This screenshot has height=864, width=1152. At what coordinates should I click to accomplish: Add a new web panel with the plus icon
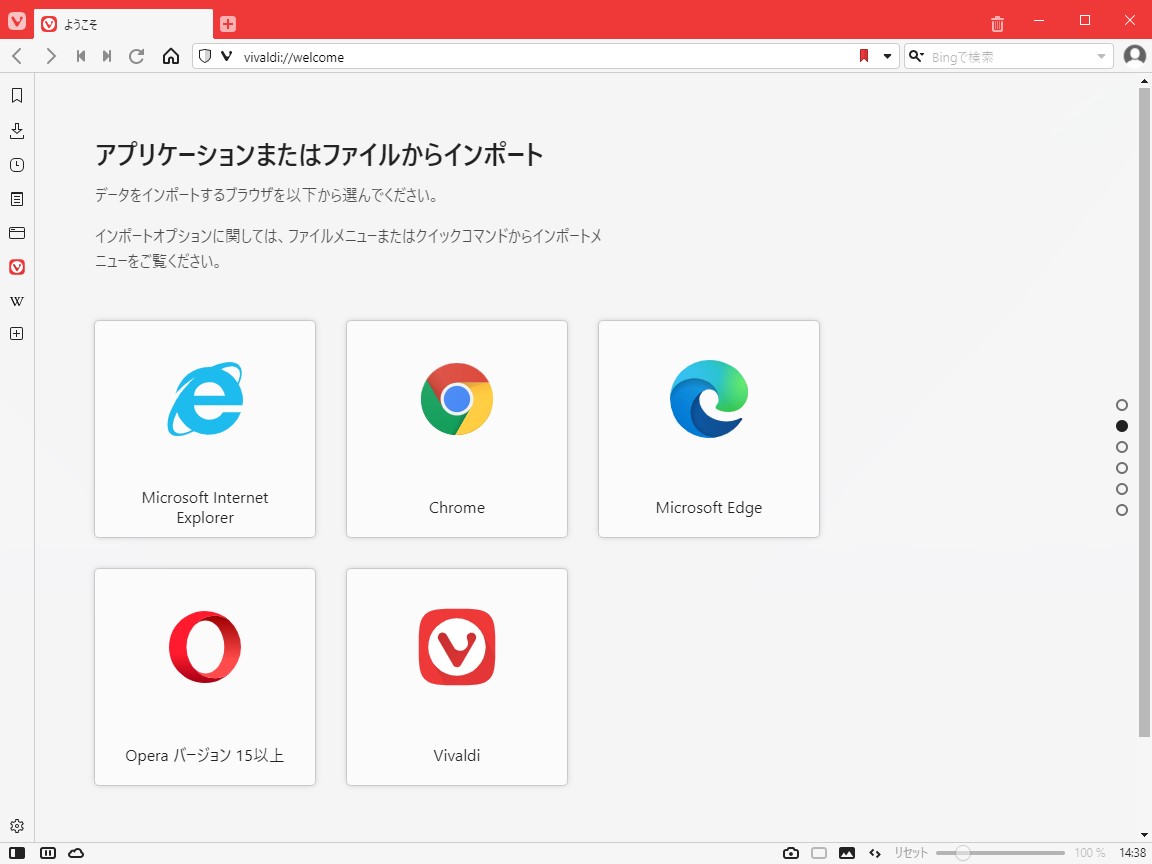pyautogui.click(x=16, y=333)
